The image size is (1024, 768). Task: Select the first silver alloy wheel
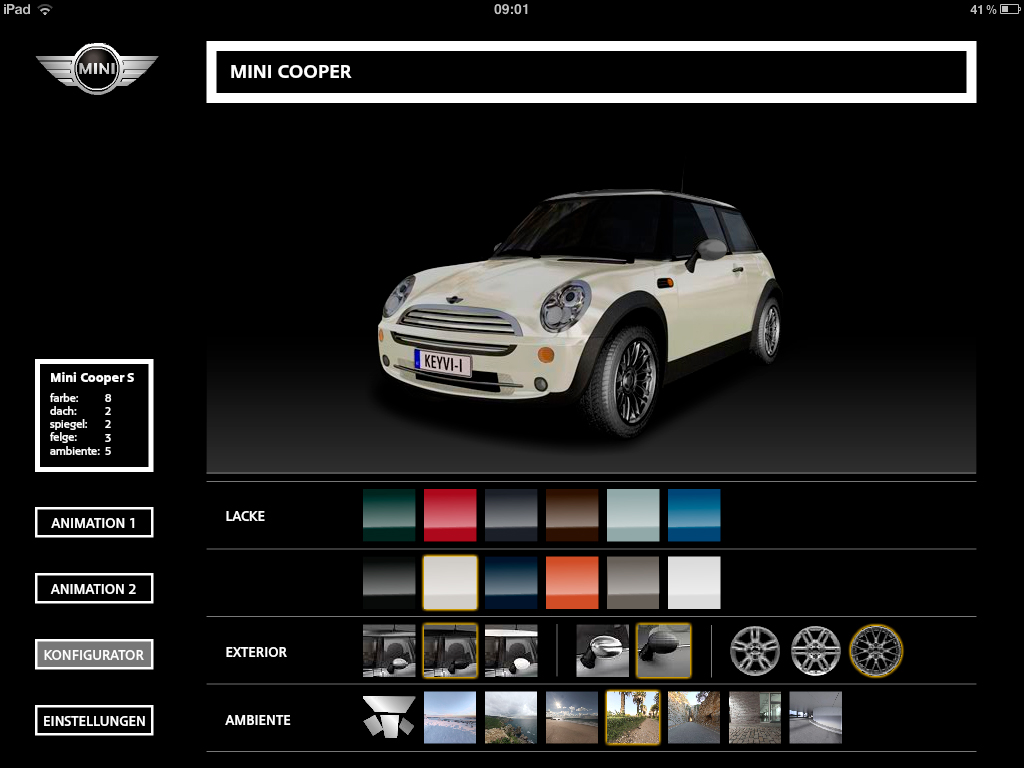click(x=754, y=650)
